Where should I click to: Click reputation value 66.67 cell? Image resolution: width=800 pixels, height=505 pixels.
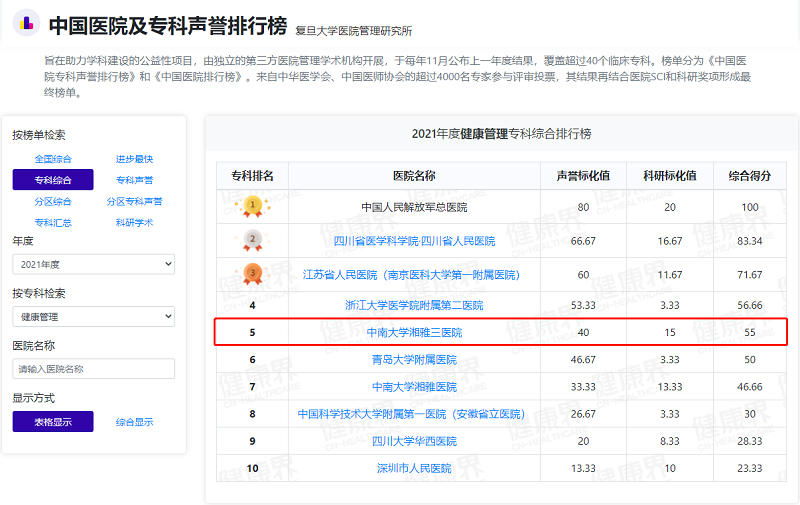583,241
